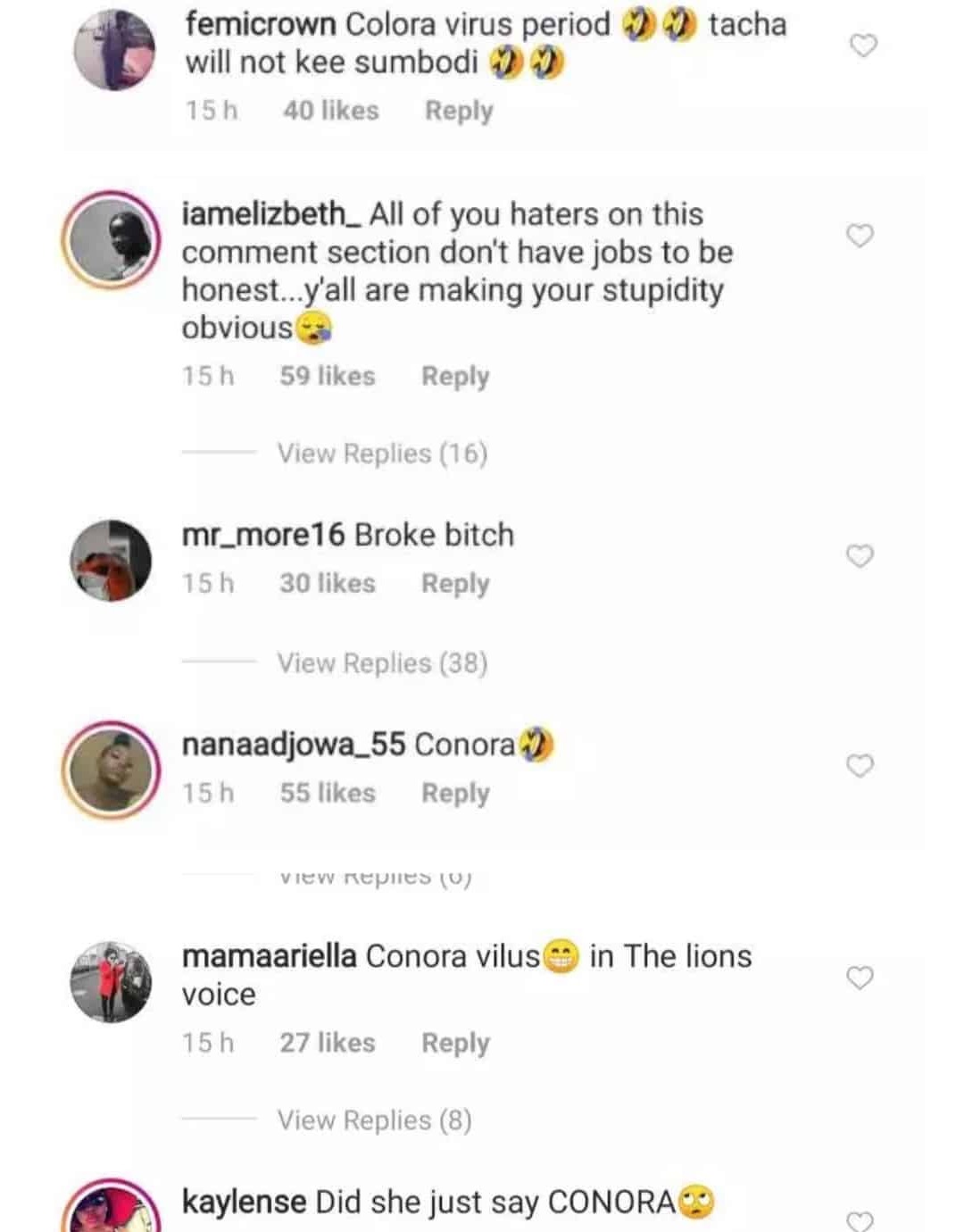The height and width of the screenshot is (1232, 964).
Task: Expand View Replies (38)
Action: [382, 663]
